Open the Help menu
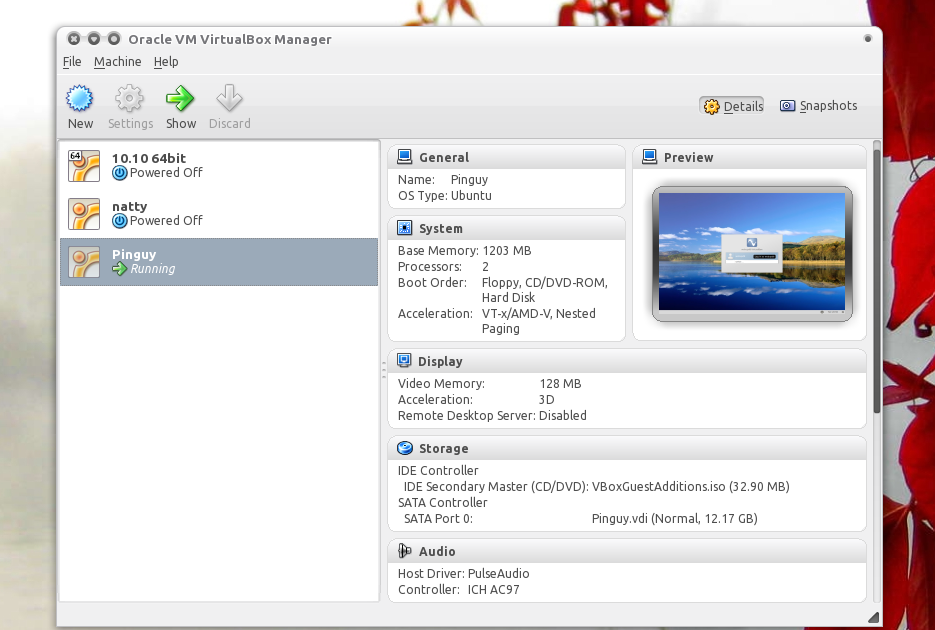The image size is (935, 630). click(166, 61)
